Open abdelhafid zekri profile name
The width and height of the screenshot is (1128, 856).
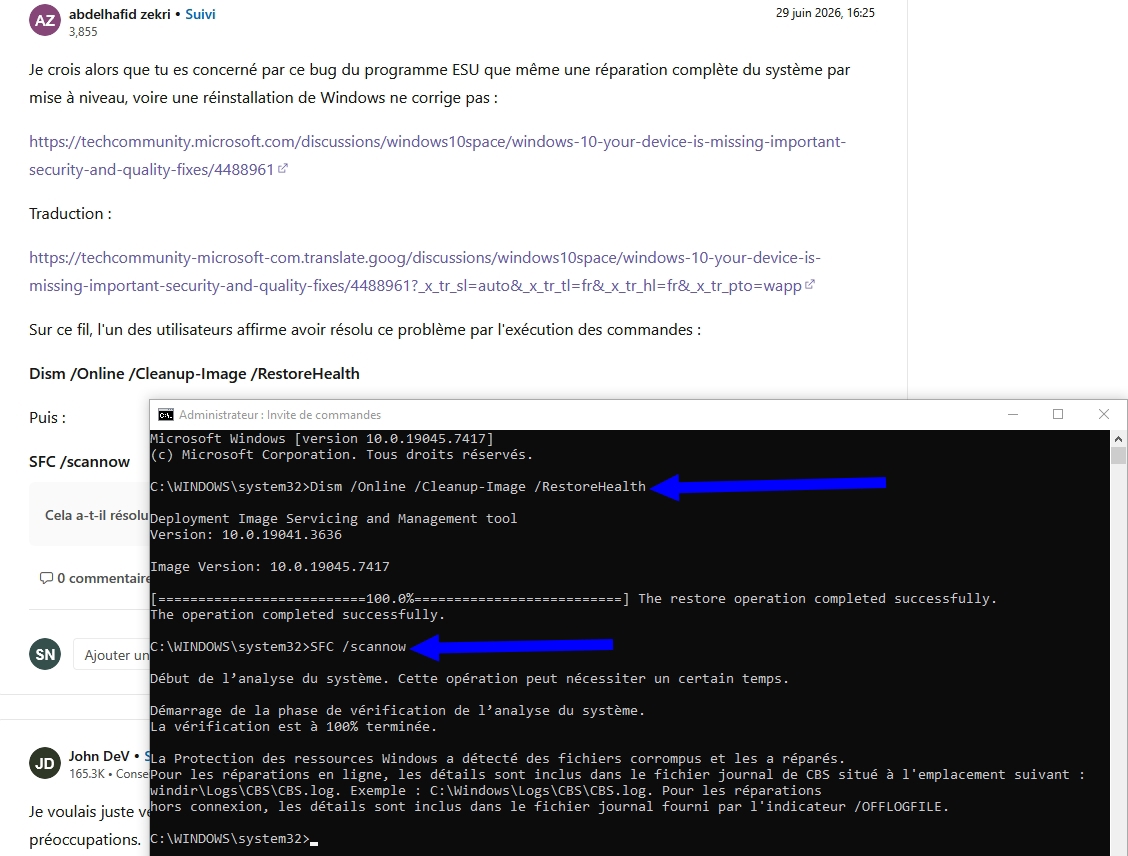[119, 14]
